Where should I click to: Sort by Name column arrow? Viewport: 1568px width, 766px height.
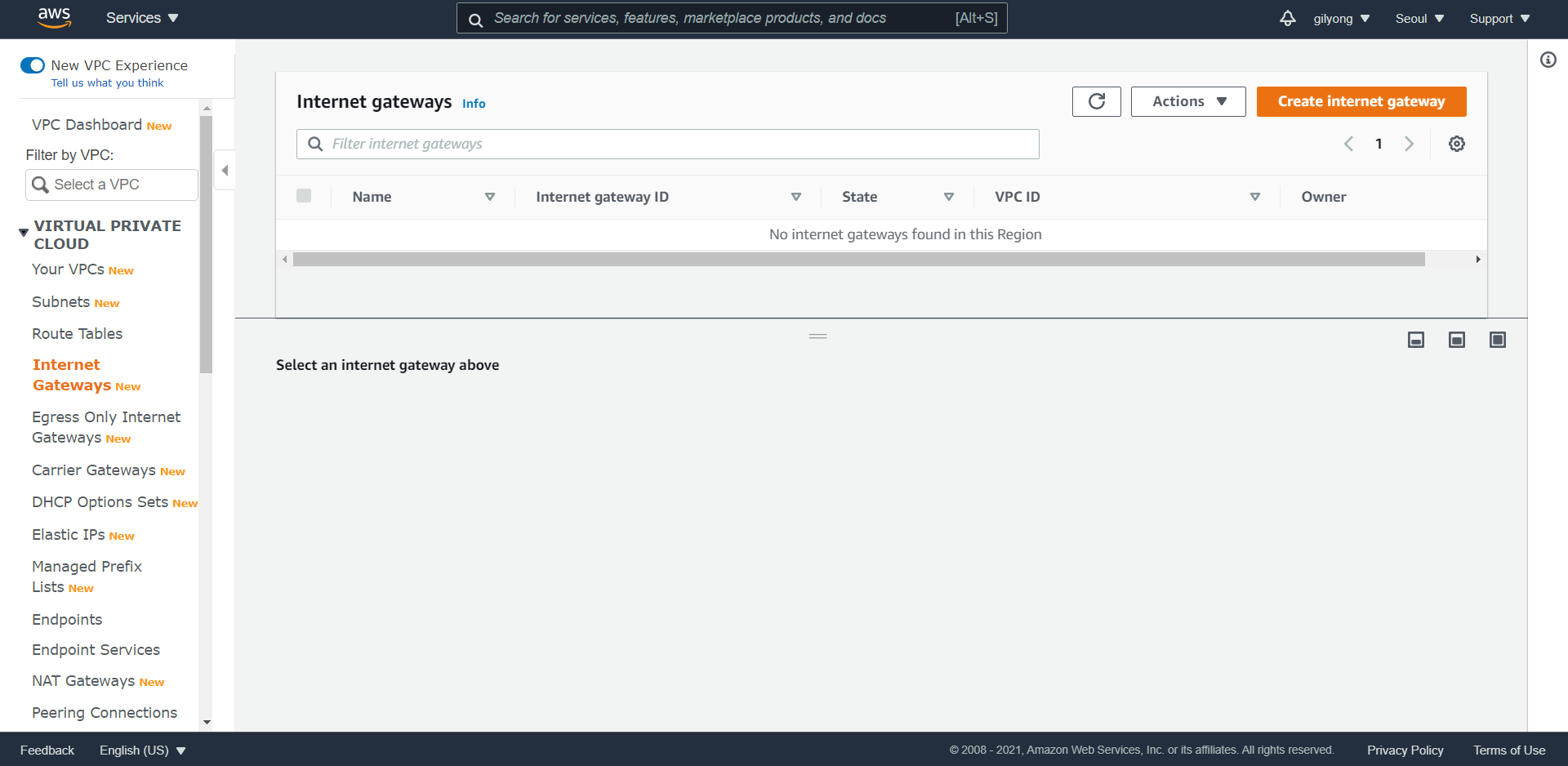490,197
